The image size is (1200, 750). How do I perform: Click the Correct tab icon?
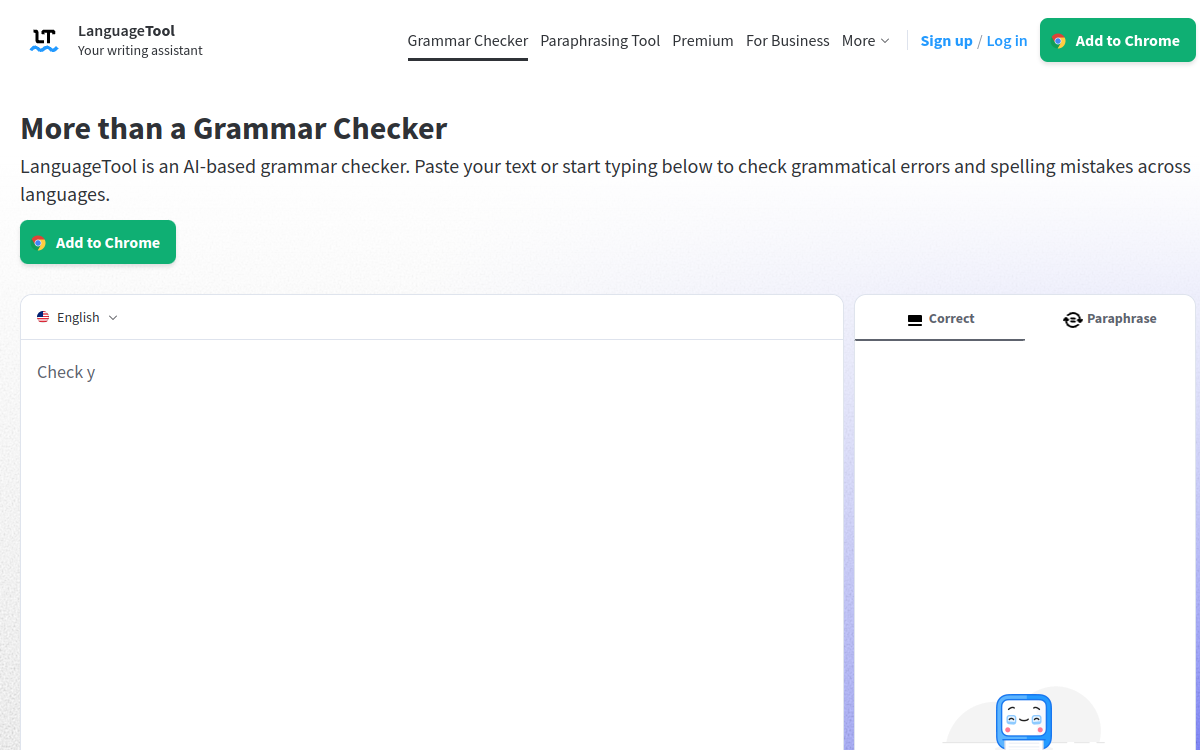[914, 320]
